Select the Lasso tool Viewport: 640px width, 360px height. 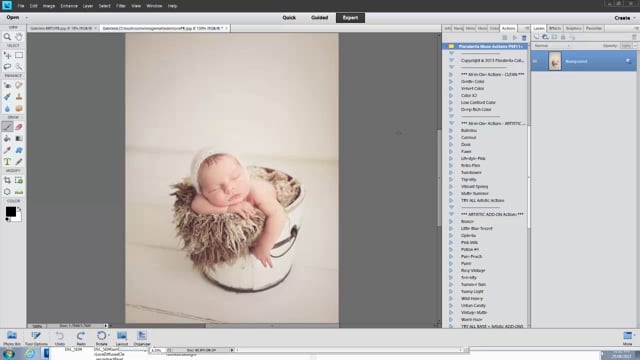pos(7,66)
